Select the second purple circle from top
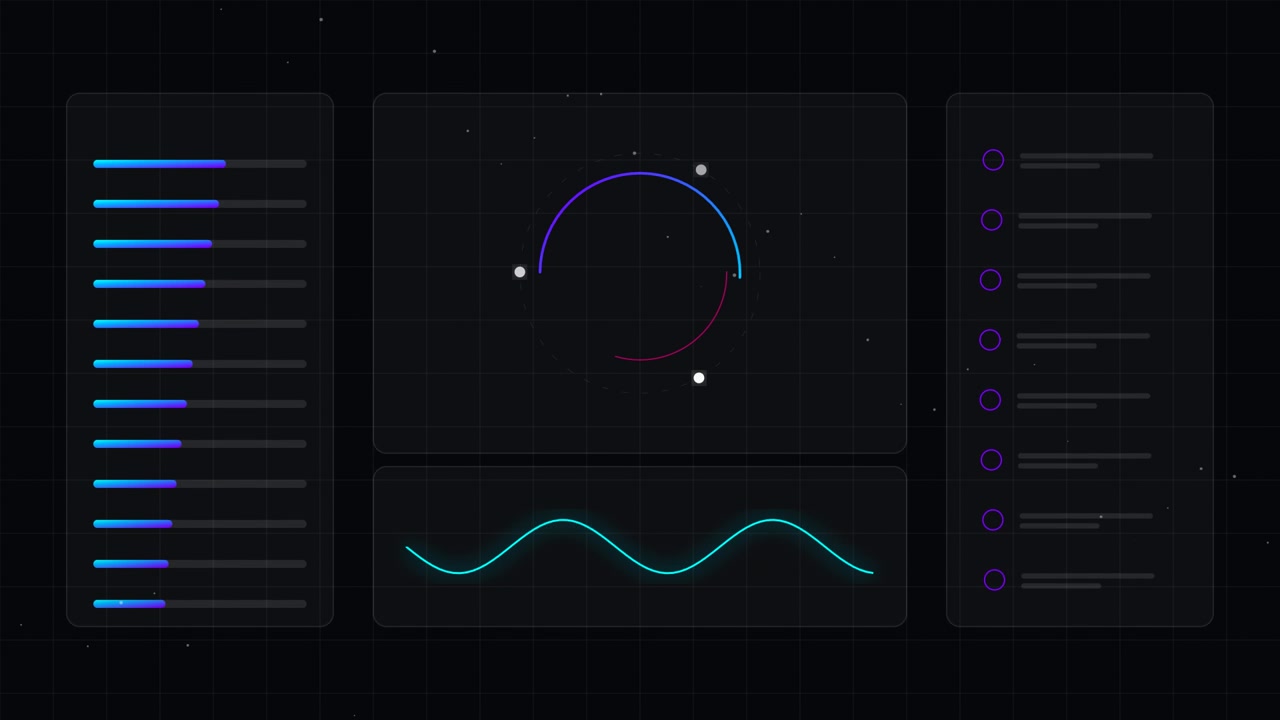This screenshot has width=1280, height=720. tap(992, 220)
